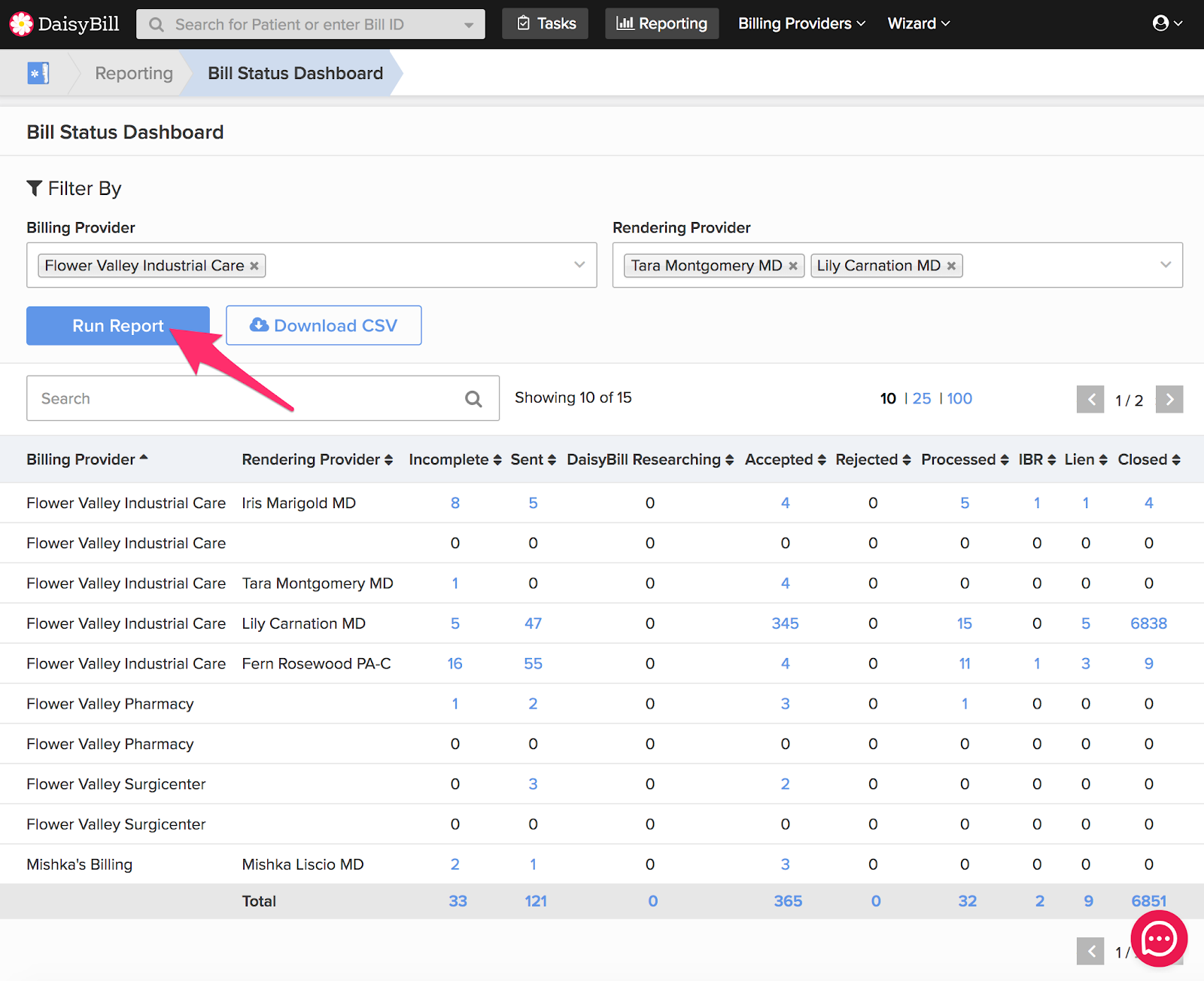This screenshot has width=1204, height=981.
Task: Open Fern Rosewood PA-C incomplete count 16
Action: click(x=455, y=663)
